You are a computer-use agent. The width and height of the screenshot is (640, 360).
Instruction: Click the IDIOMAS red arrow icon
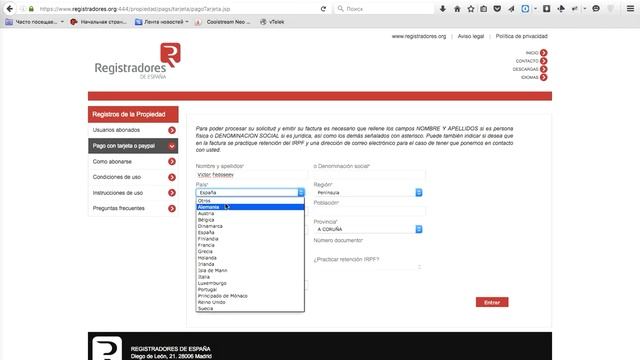tap(544, 77)
